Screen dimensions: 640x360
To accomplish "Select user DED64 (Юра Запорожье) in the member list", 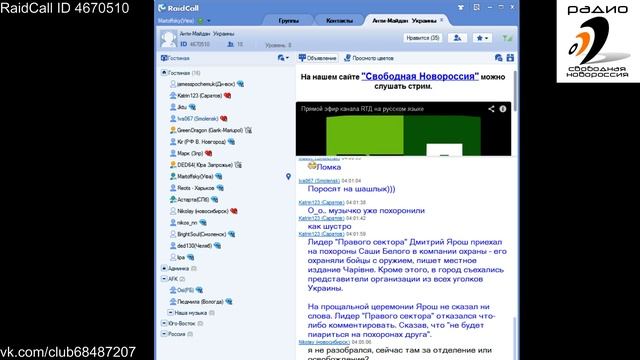I will 204,165.
